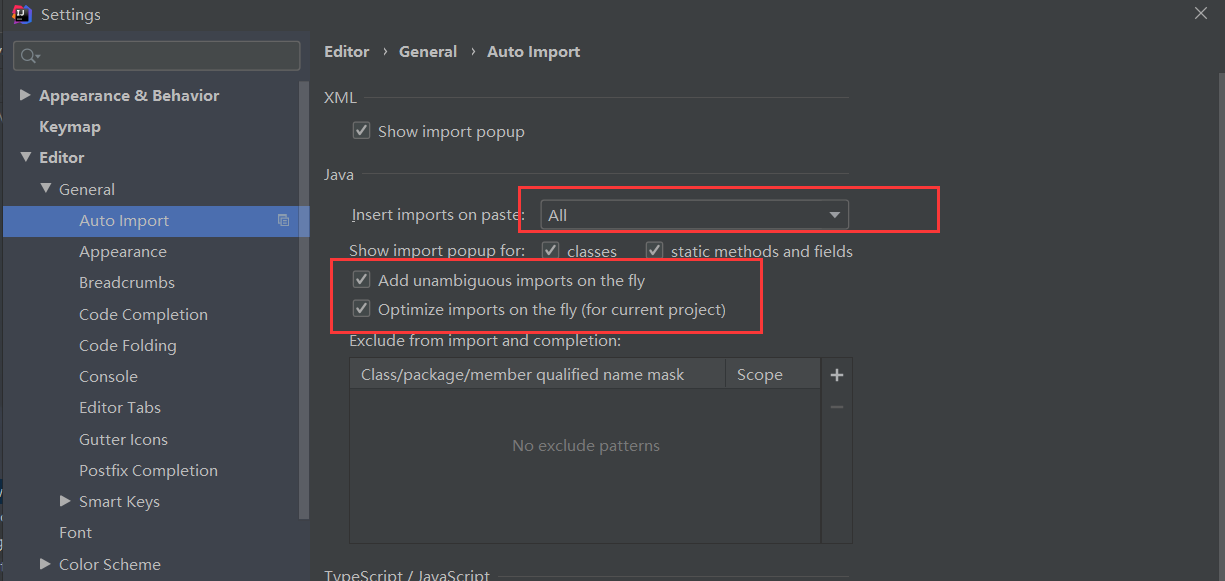The height and width of the screenshot is (581, 1225).
Task: Toggle import popup for classes checkbox
Action: [x=550, y=250]
